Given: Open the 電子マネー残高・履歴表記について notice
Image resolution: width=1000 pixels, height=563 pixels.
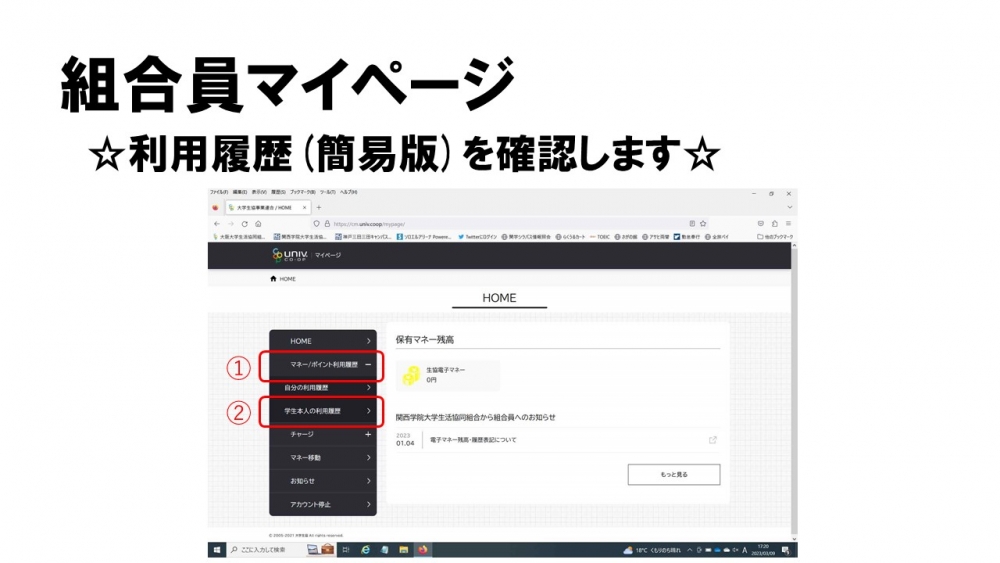Looking at the screenshot, I should (474, 440).
